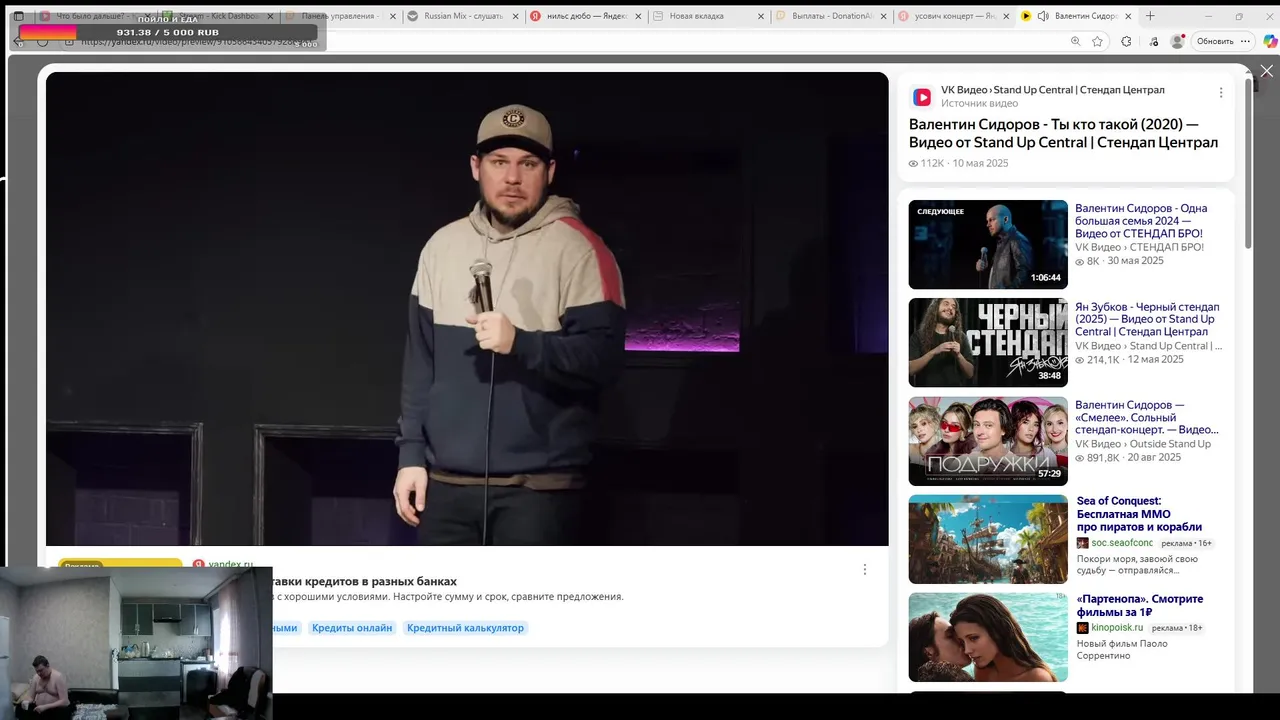Viewport: 1280px width, 720px height.
Task: Open the Sea of Conquest ad thumbnail
Action: [988, 539]
